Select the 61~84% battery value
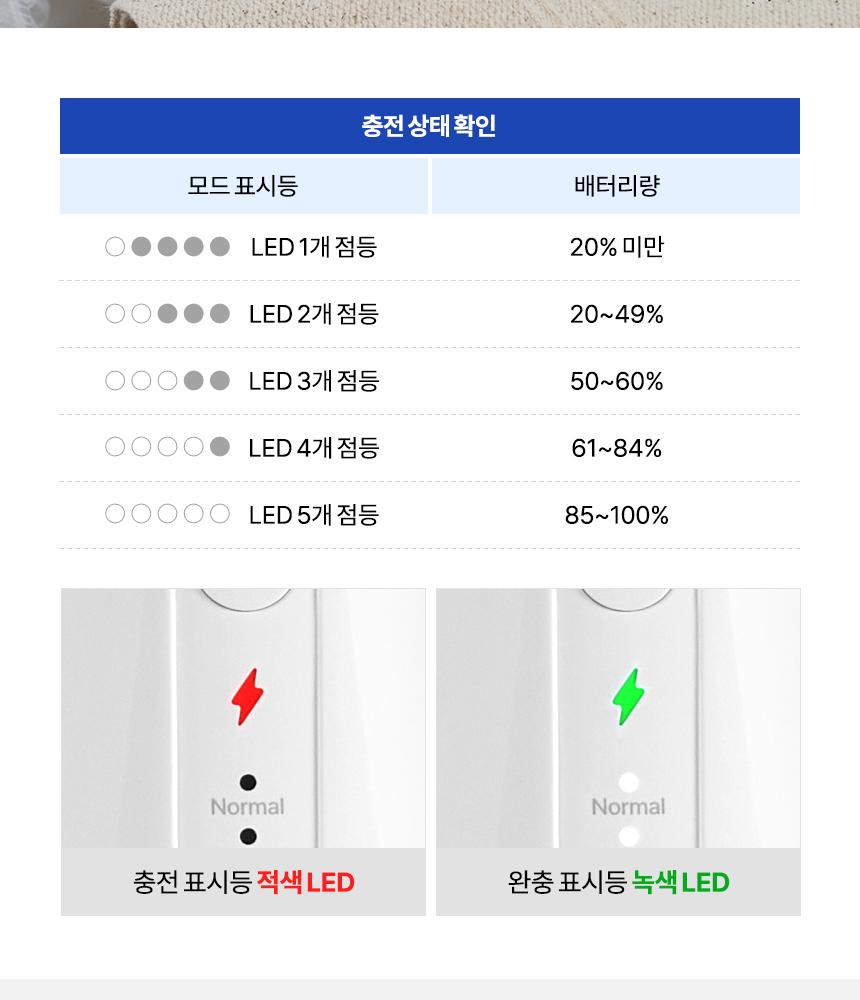The height and width of the screenshot is (1000, 860). pyautogui.click(x=616, y=448)
